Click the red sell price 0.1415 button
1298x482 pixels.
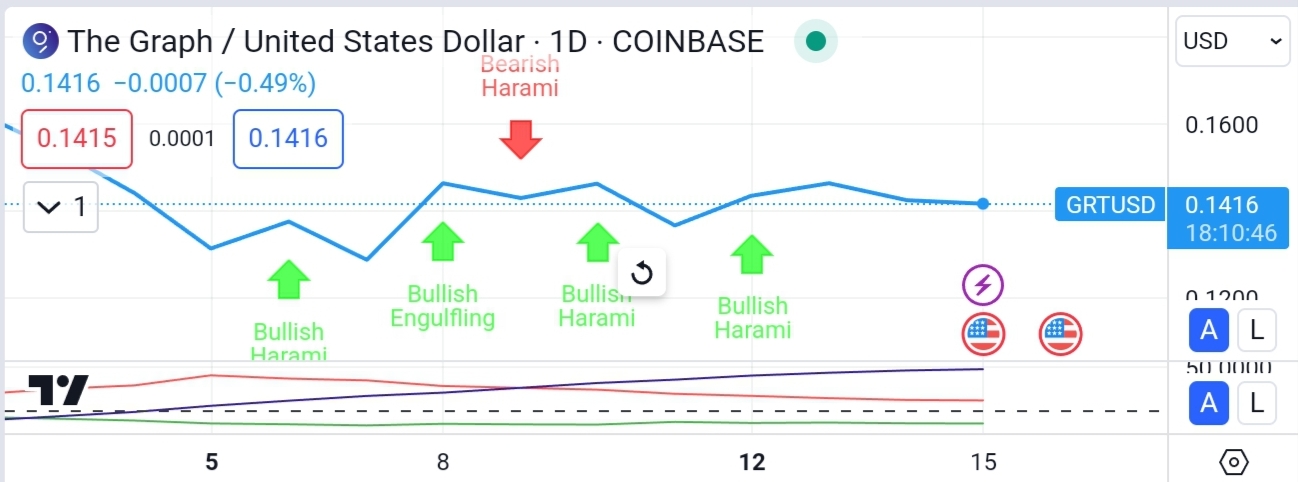pyautogui.click(x=77, y=138)
